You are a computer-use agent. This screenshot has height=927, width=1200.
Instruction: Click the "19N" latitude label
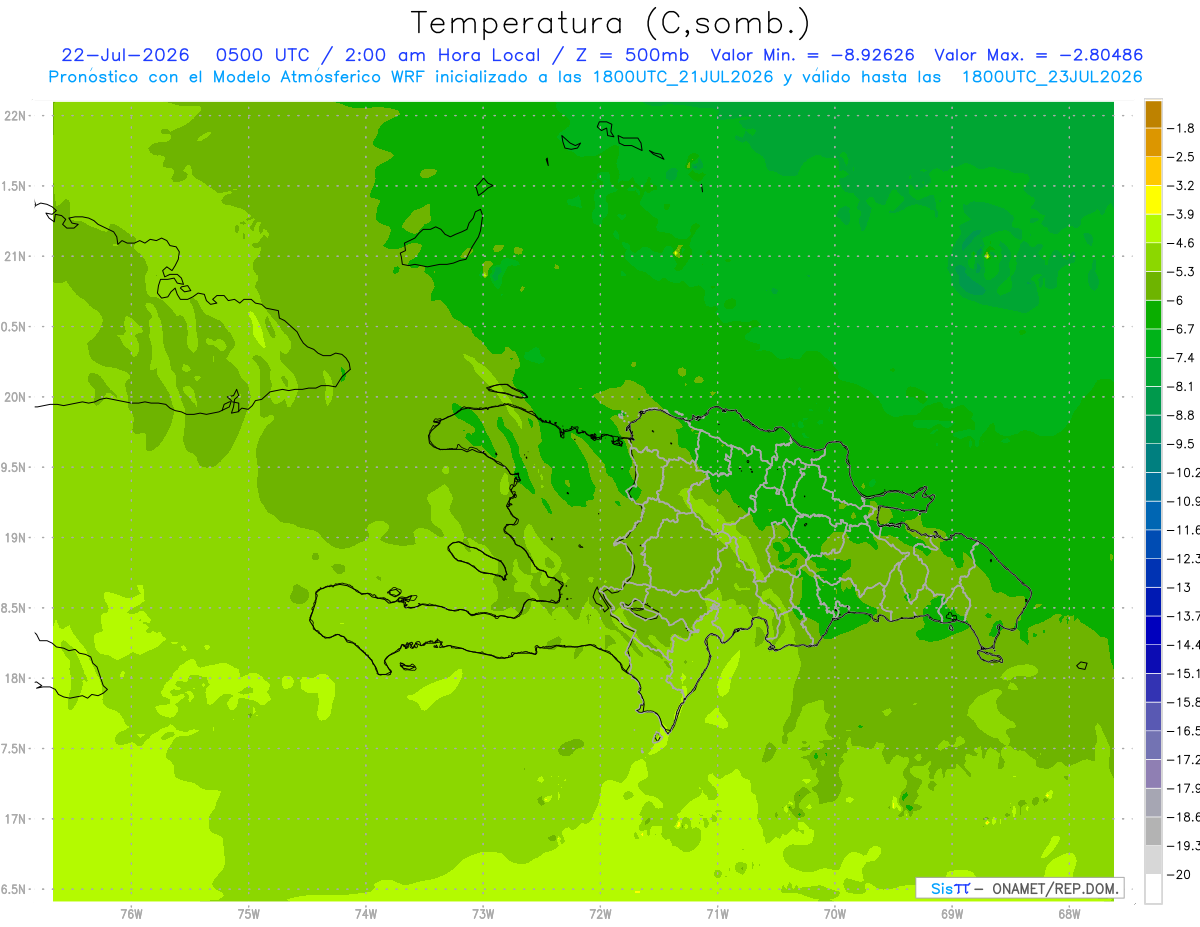tap(14, 538)
